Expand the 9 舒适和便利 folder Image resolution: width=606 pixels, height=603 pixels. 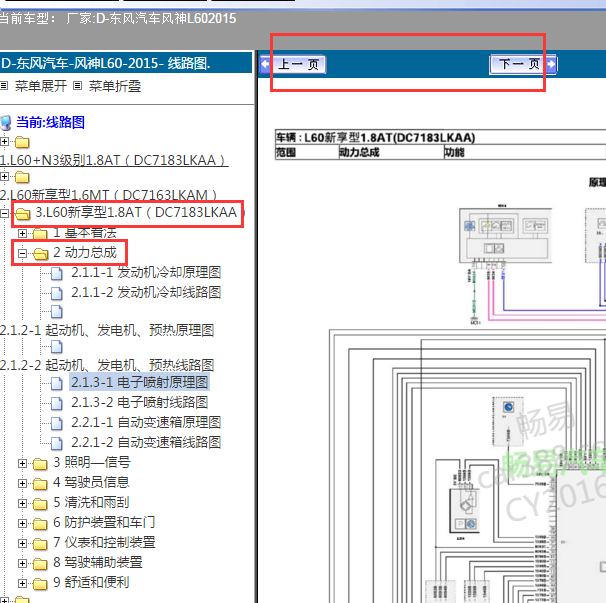pos(22,584)
